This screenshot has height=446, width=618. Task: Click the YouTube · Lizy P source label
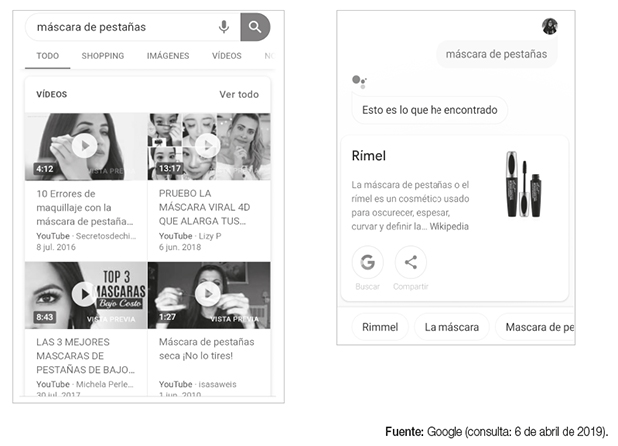pyautogui.click(x=190, y=236)
